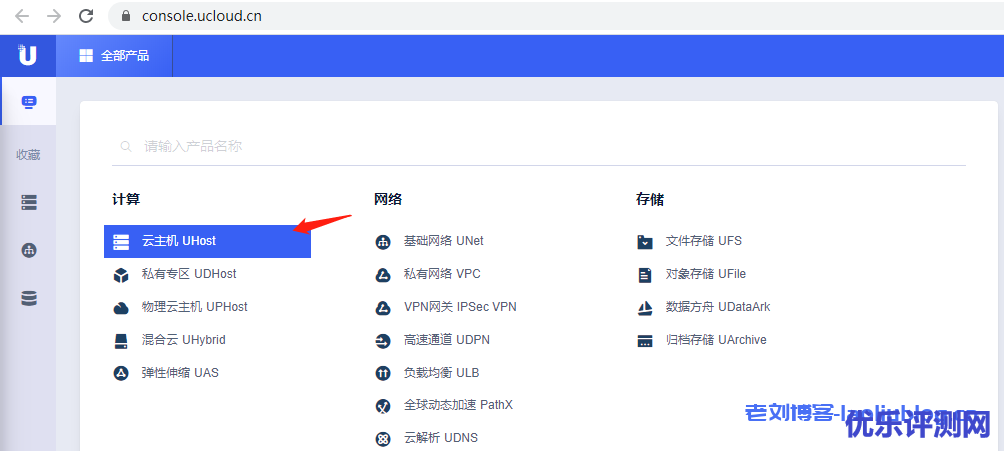Open the 收藏 favorites sidebar item
The height and width of the screenshot is (451, 1004).
[28, 154]
